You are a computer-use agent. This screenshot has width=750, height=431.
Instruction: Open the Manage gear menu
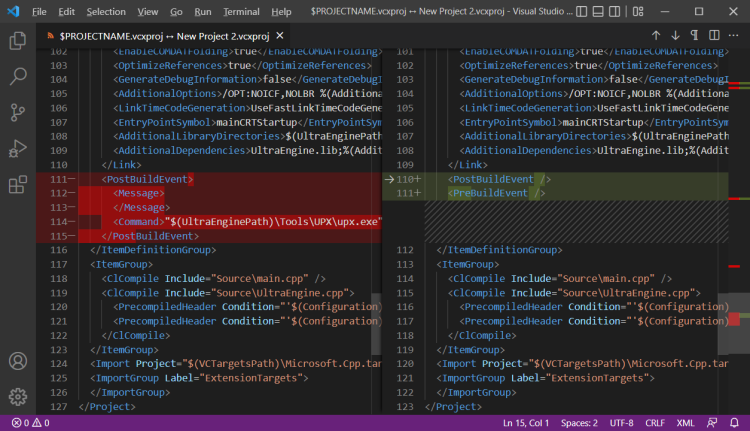point(17,397)
